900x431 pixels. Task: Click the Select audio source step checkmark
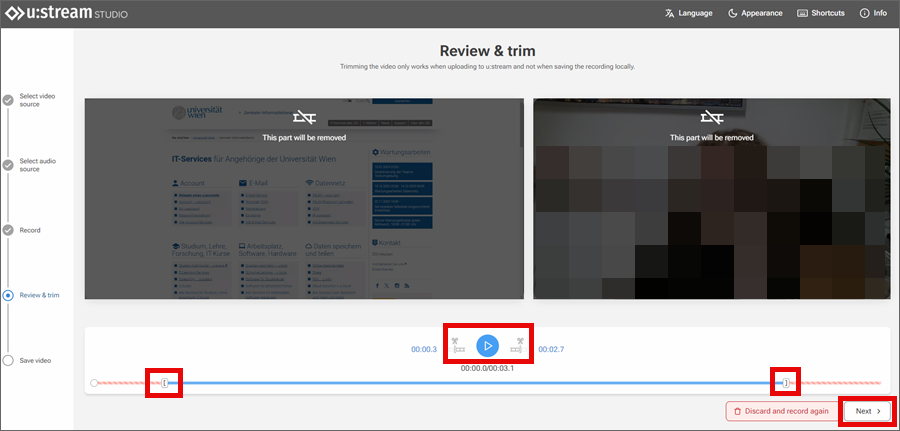click(9, 165)
